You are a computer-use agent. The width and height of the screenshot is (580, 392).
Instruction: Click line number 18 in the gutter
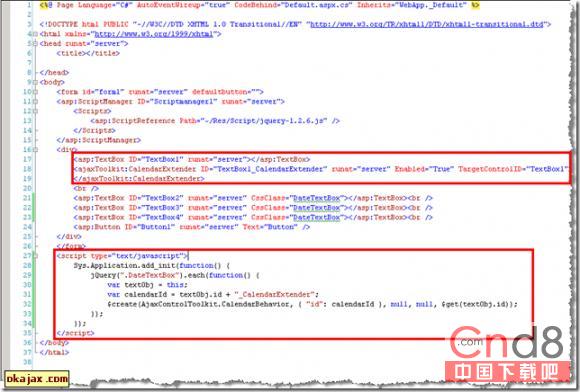pyautogui.click(x=27, y=169)
